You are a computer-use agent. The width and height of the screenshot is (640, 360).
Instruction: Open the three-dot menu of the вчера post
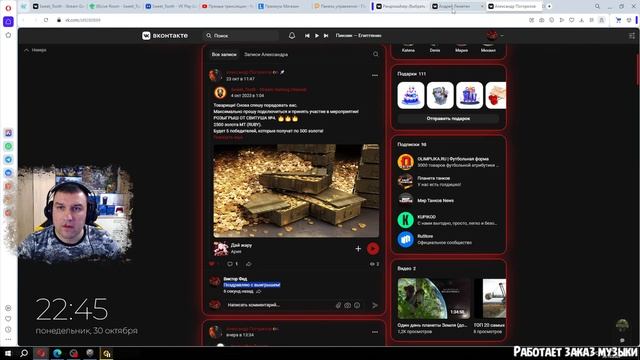coord(375,332)
